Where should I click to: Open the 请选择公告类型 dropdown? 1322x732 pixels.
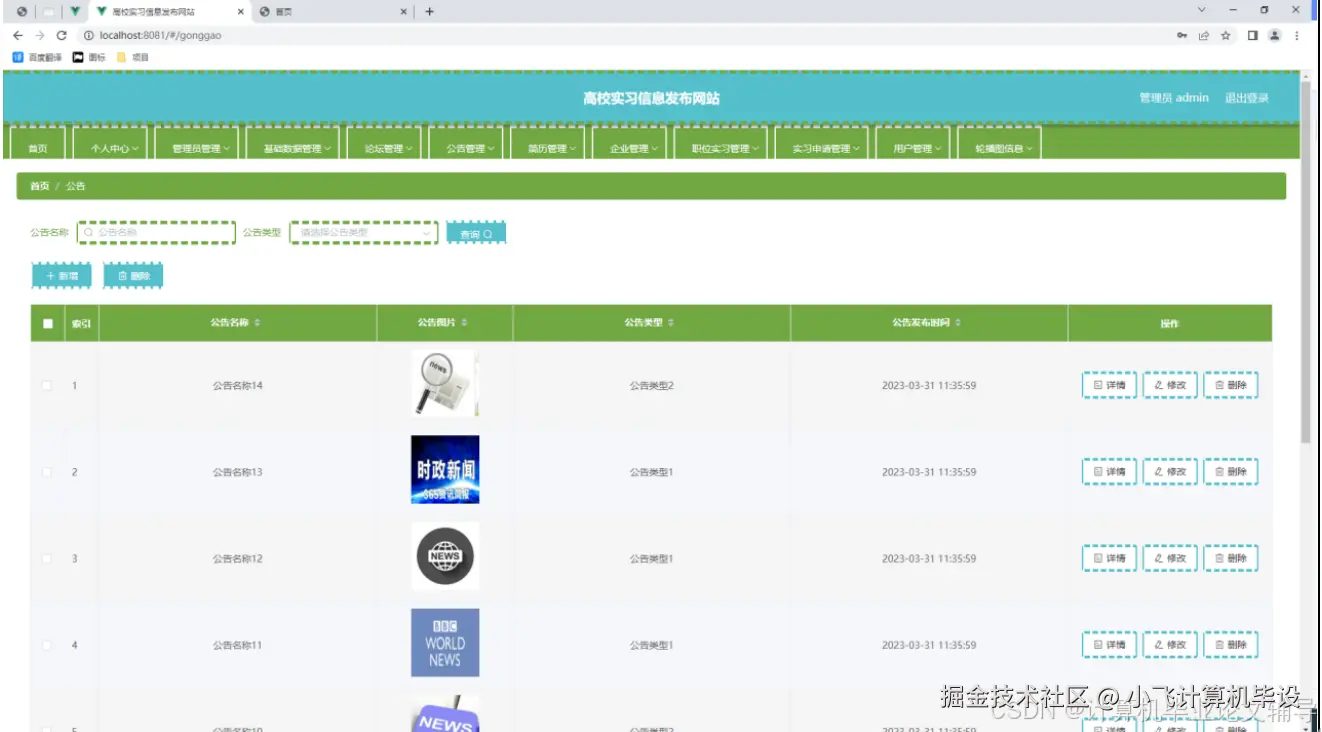tap(364, 232)
